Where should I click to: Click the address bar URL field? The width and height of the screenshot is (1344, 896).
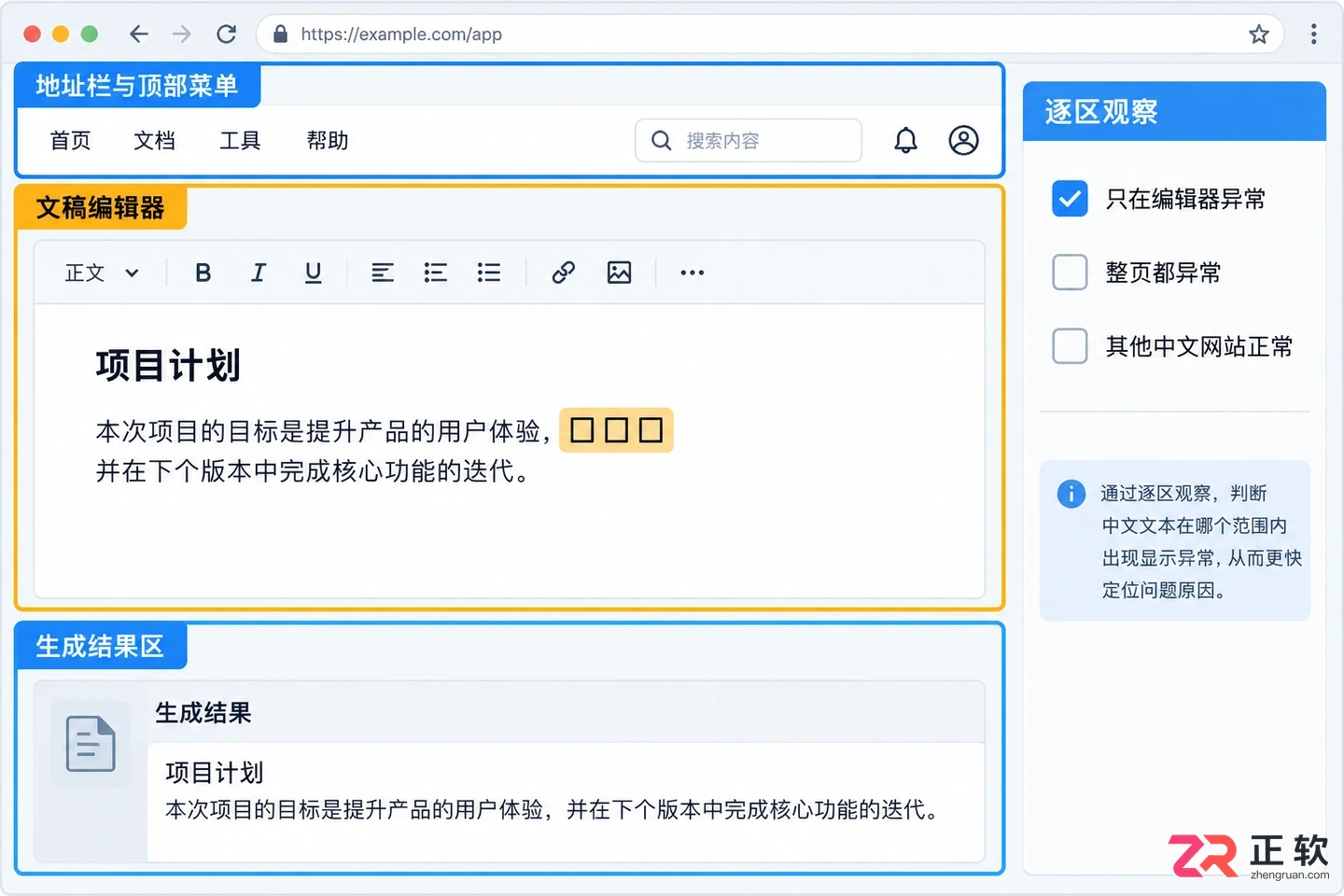pyautogui.click(x=770, y=35)
